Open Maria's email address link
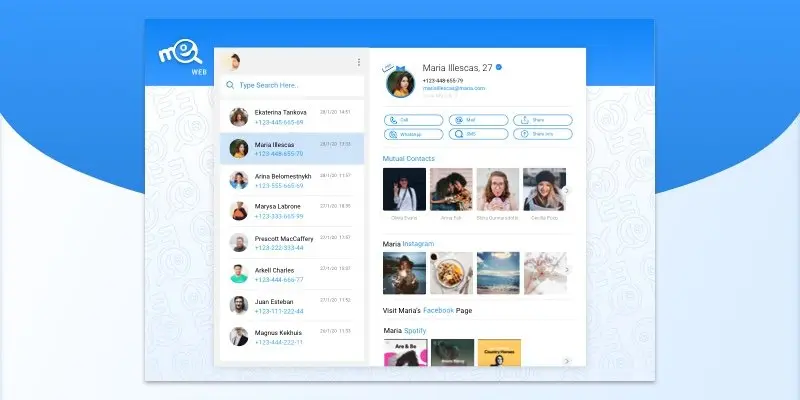The width and height of the screenshot is (800, 400). 454,88
